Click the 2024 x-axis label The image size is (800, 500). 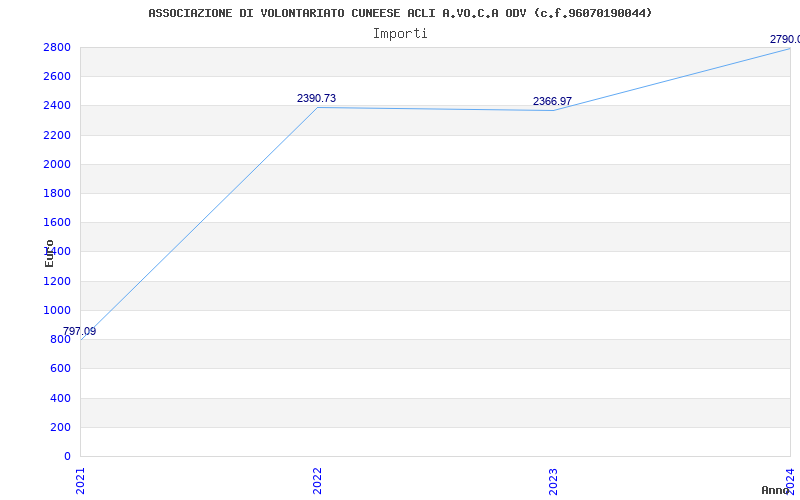pyautogui.click(x=790, y=481)
